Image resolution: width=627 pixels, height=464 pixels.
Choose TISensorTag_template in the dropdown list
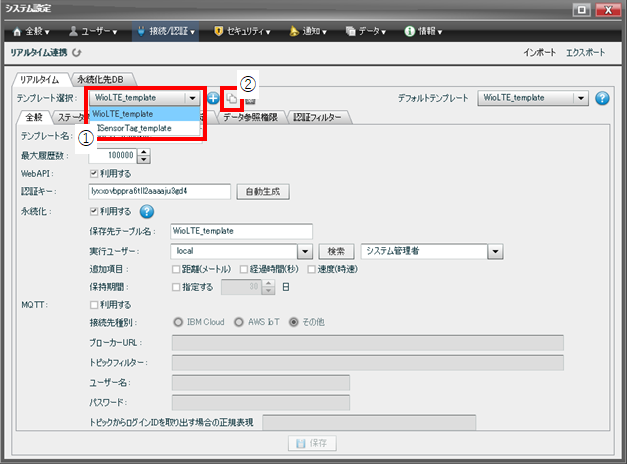coord(145,128)
